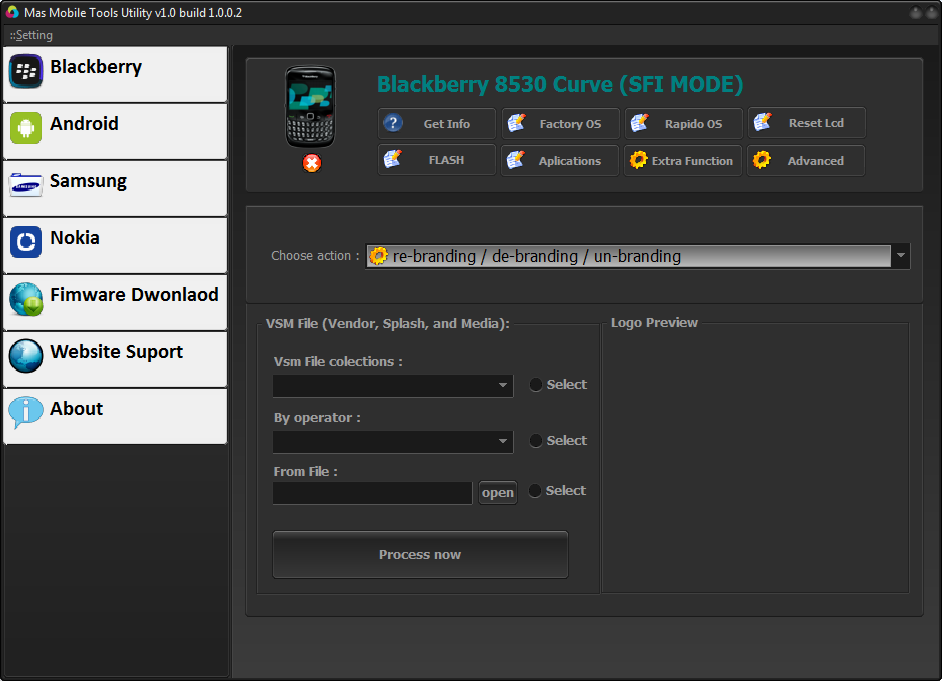Click the FLASH button
942x681 pixels.
(x=437, y=160)
